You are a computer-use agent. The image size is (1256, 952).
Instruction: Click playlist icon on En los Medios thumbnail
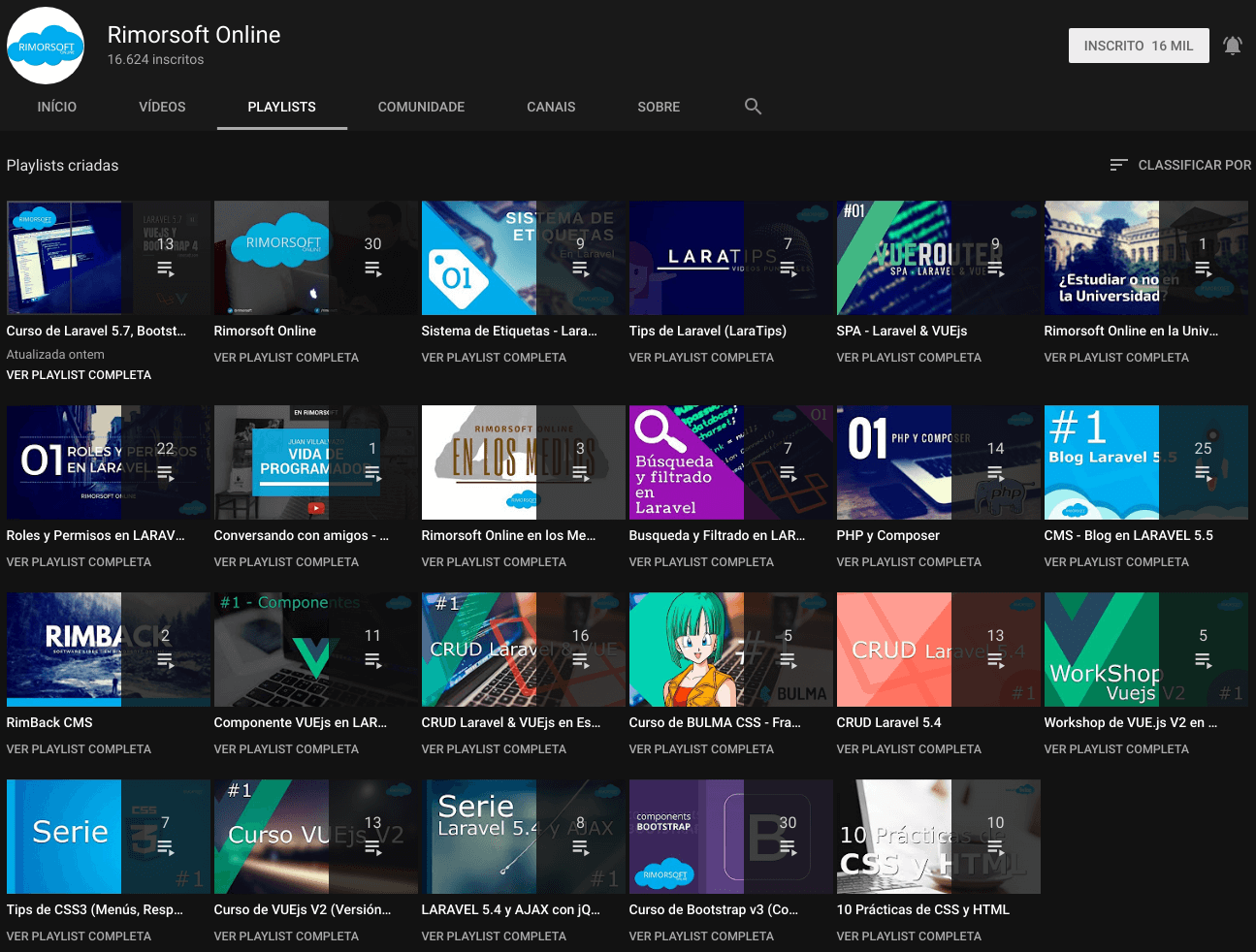580,473
